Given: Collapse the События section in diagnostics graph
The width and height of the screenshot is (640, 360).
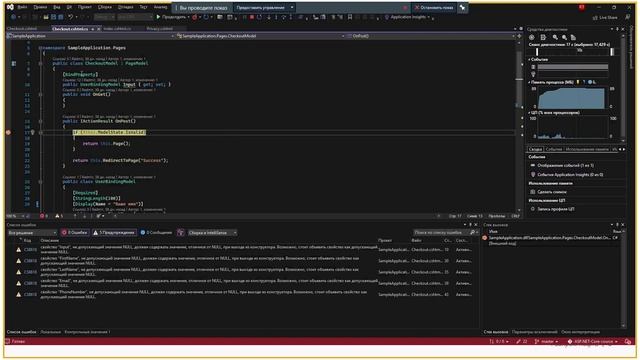Looking at the screenshot, I should point(529,60).
